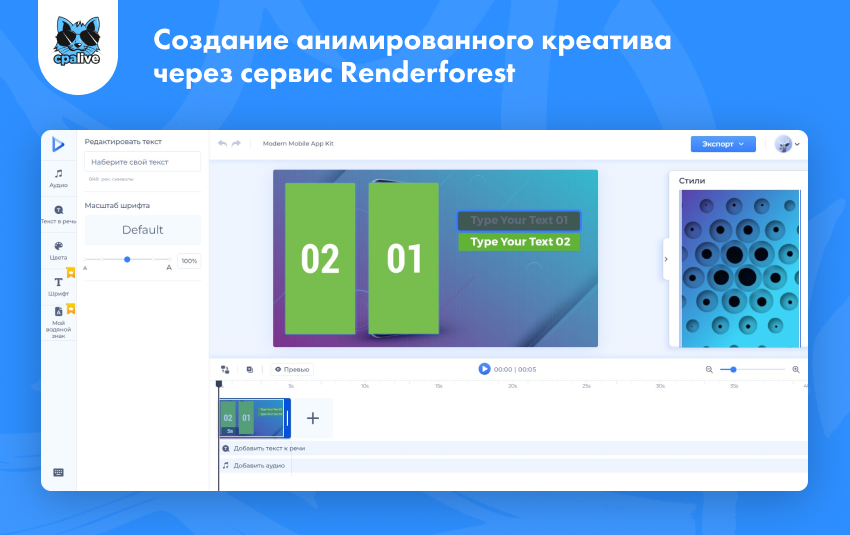Select the Type Your Text 01 field
Screen dimensions: 850x535
tap(519, 220)
